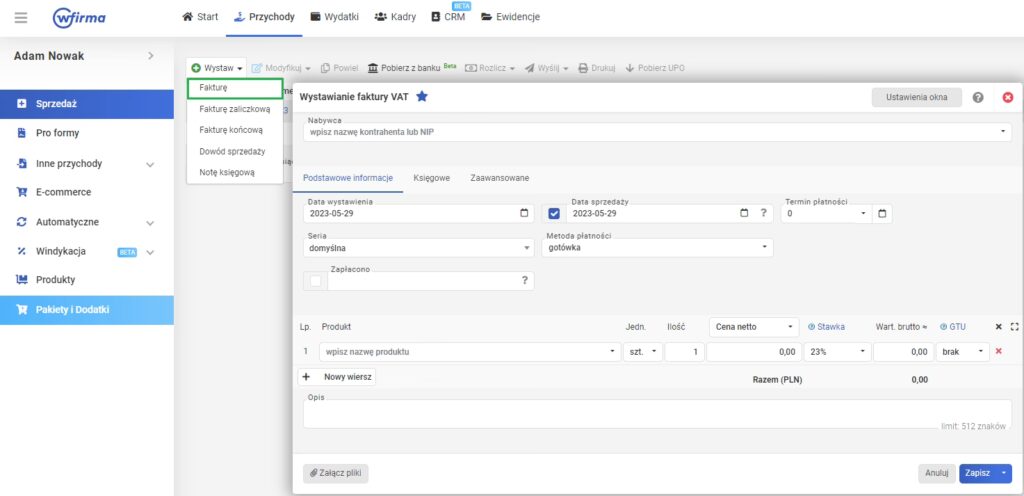Open the Cena netto price type dropdown
This screenshot has height=496, width=1024.
pos(754,326)
